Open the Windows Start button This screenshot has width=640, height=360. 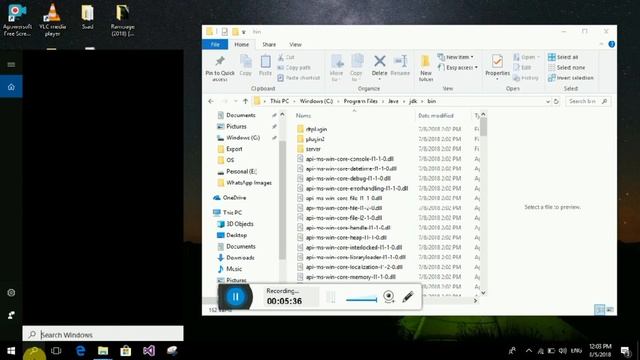(x=11, y=351)
